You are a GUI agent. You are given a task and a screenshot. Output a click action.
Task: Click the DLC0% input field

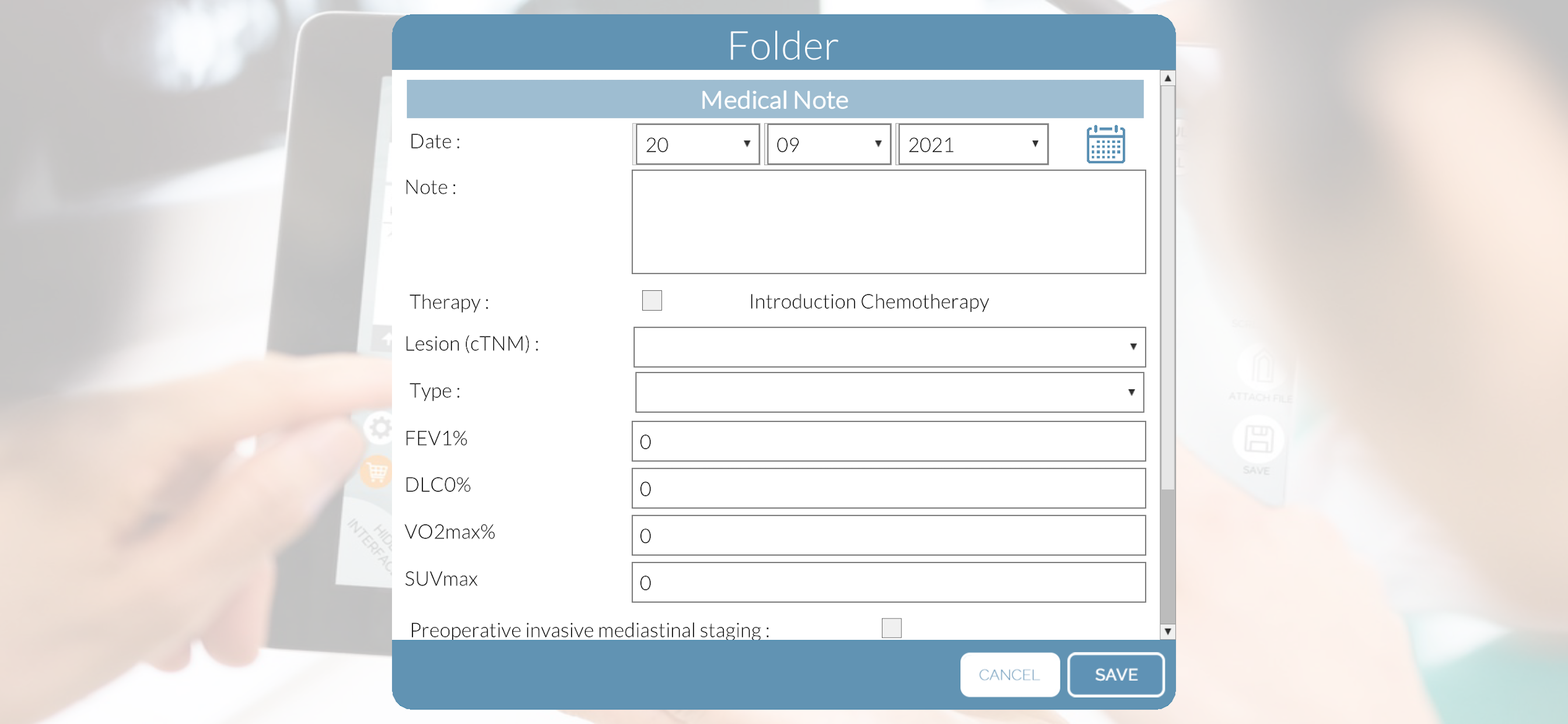888,488
